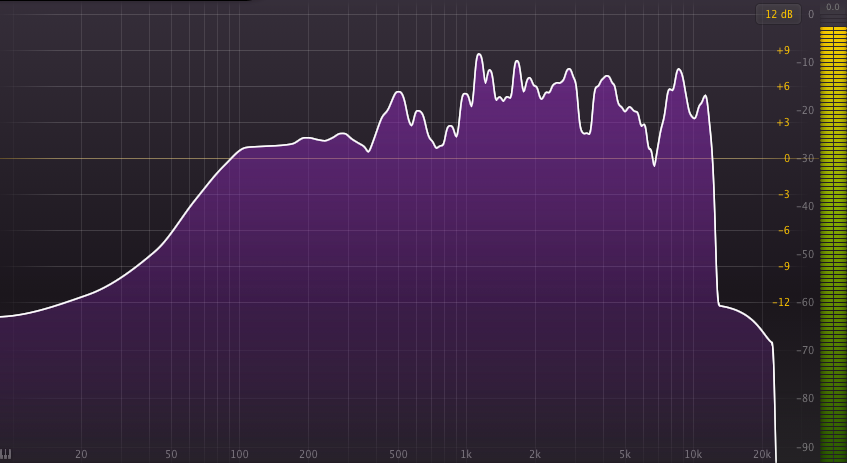Click the -80 meter scale label

[x=805, y=399]
